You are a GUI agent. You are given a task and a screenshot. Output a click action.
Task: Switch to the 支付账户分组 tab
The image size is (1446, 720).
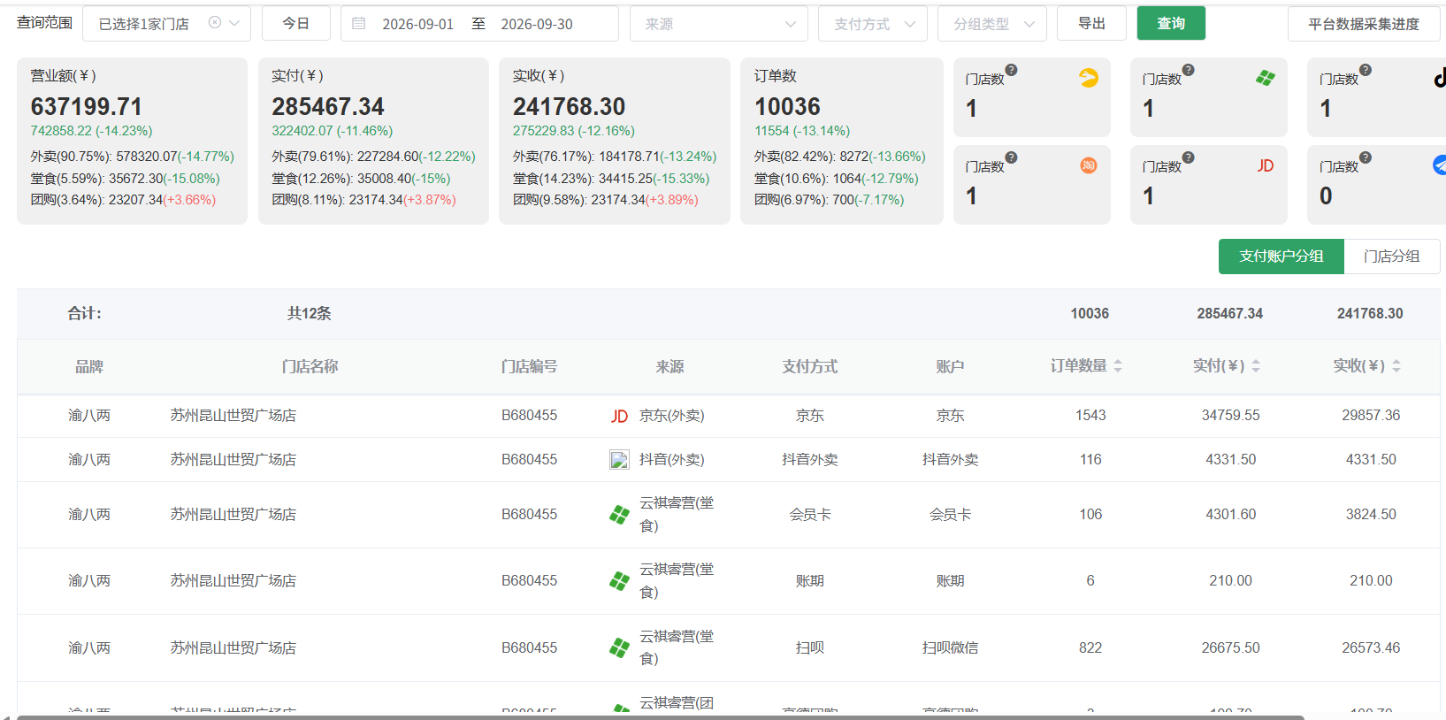1281,256
